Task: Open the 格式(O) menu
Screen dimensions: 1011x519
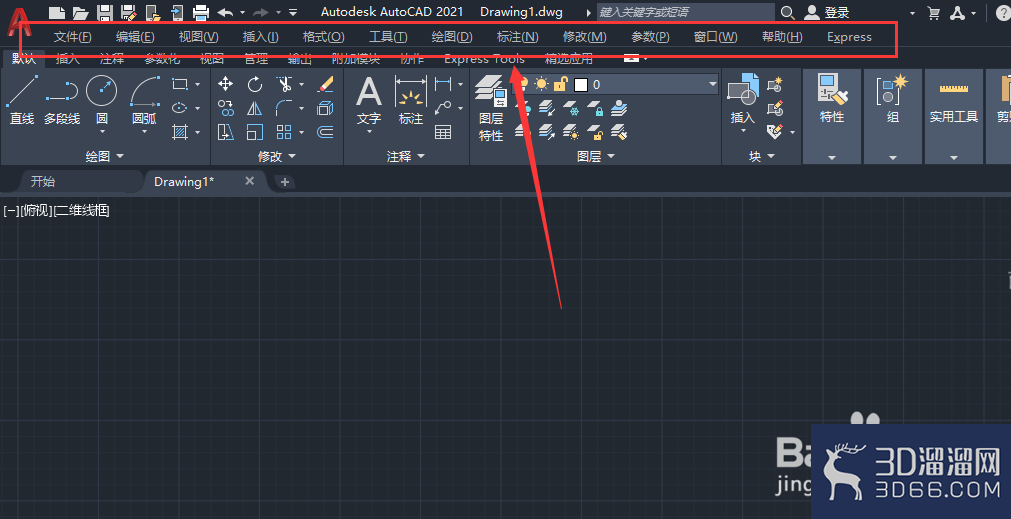Action: coord(324,37)
